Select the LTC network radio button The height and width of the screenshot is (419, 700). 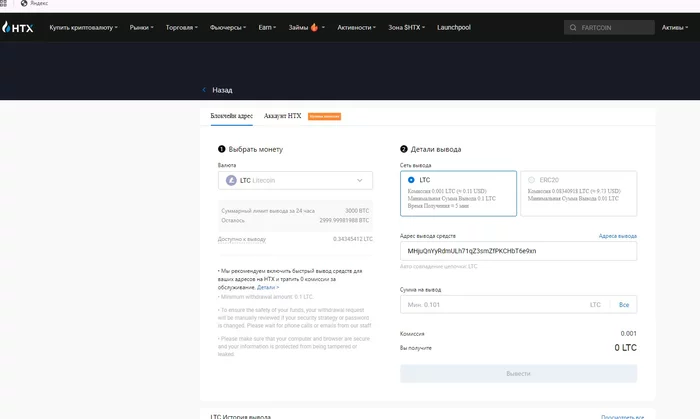pos(411,180)
